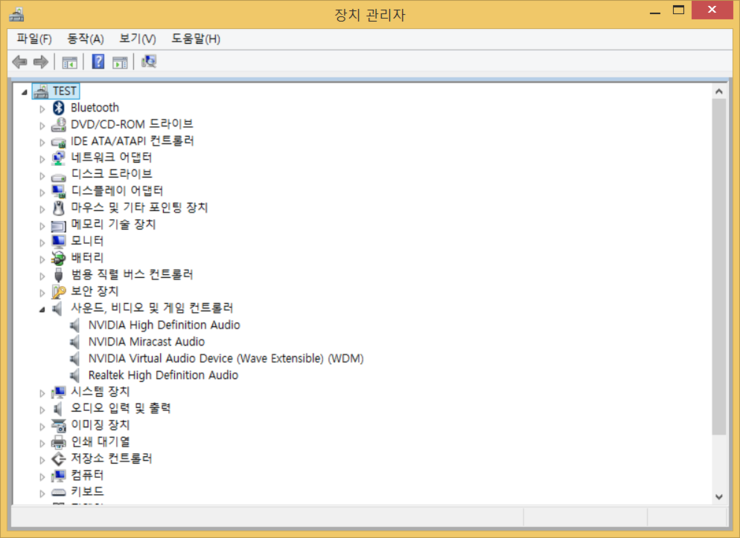Select the 마우스 및 기타 포인팅 장치 label

(139, 208)
